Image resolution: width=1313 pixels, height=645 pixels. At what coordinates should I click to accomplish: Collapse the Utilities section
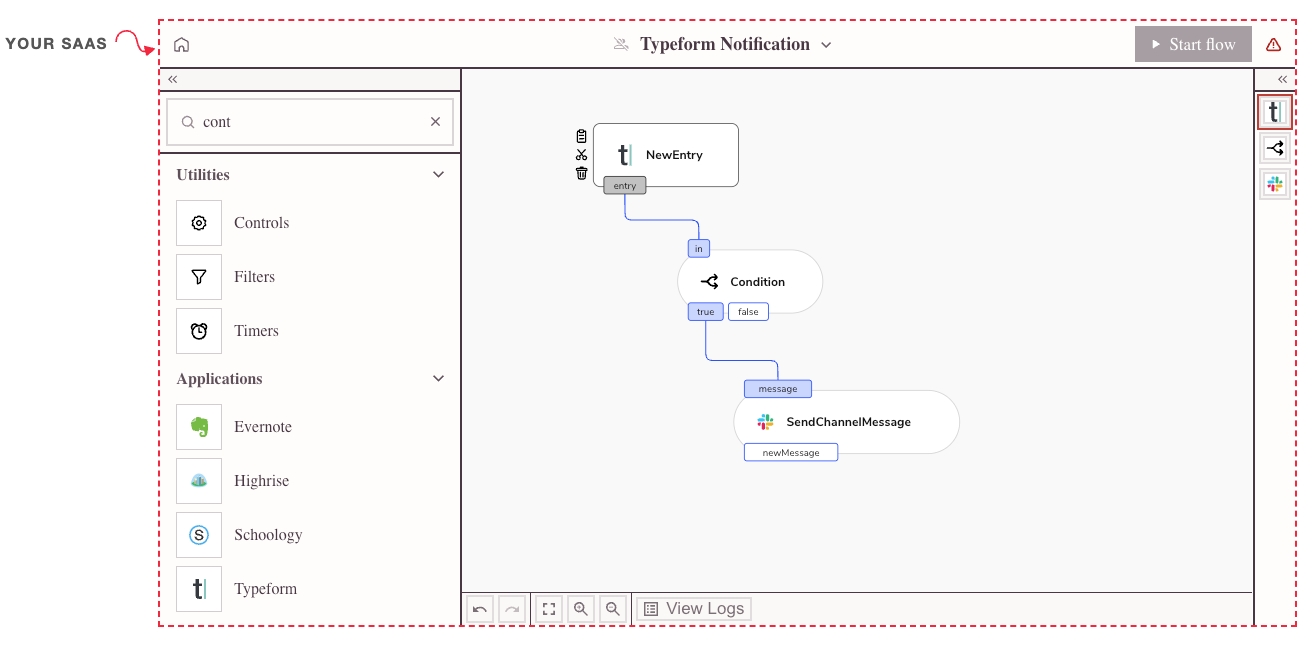tap(437, 175)
